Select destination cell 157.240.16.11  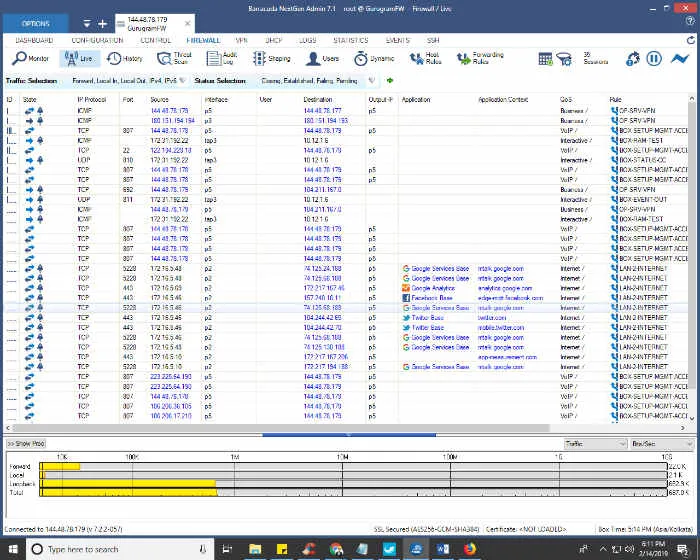coord(322,298)
